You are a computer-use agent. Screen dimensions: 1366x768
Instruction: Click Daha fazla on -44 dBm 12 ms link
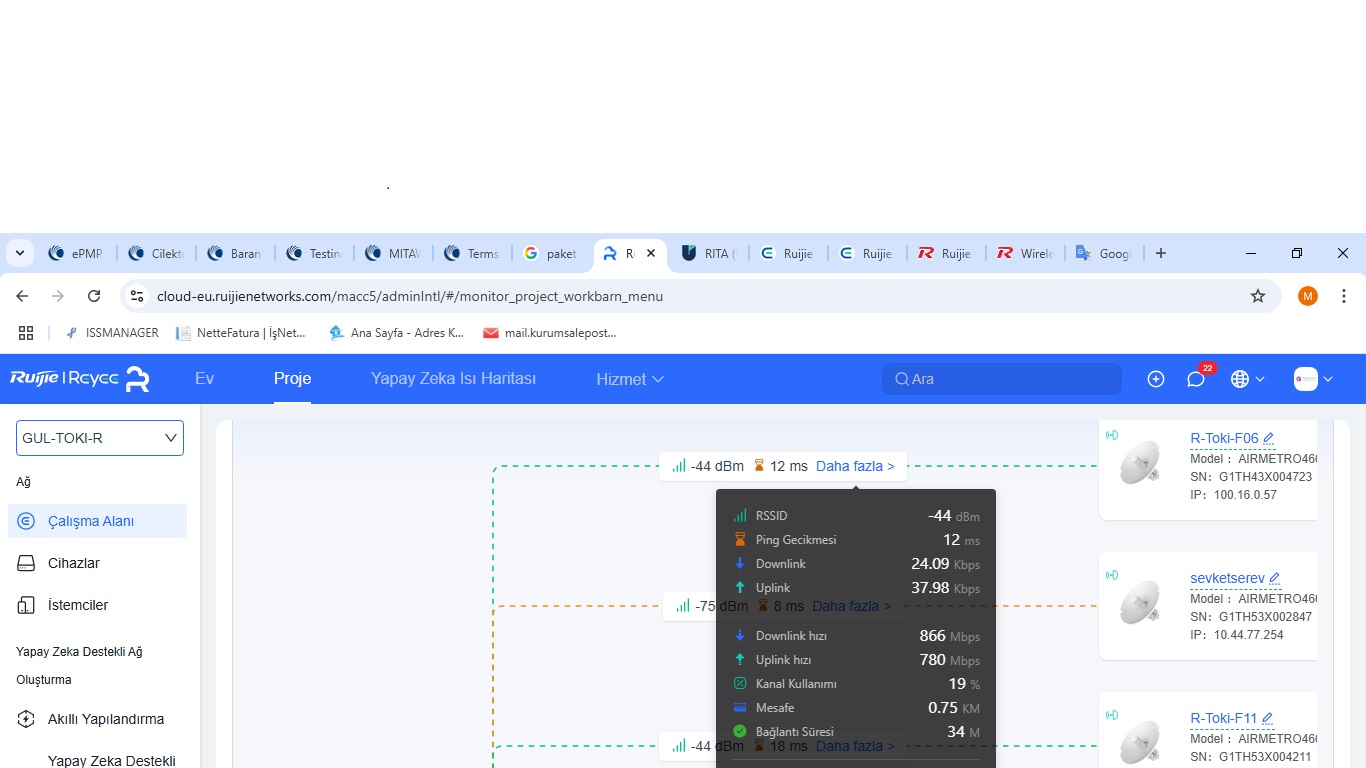[x=855, y=466]
